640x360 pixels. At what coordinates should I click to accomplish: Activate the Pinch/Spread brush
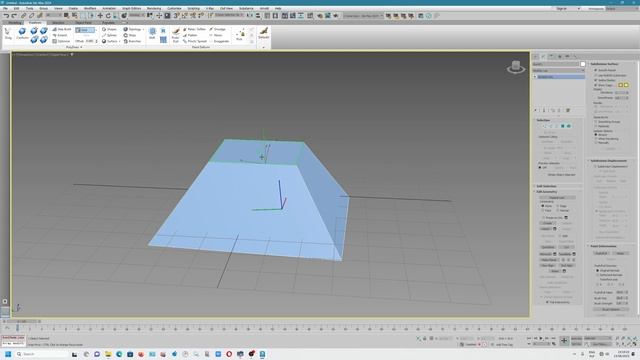(x=195, y=41)
